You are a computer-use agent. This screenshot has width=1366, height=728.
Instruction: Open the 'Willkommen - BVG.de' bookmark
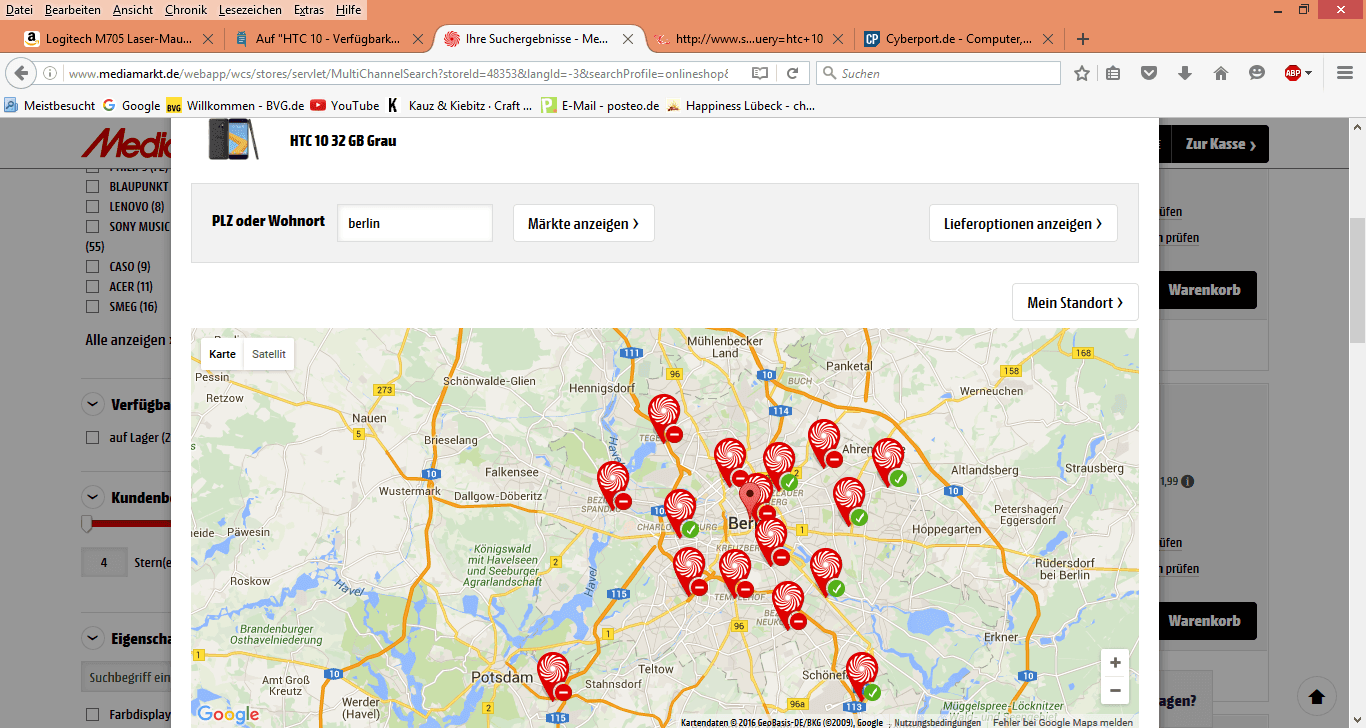235,105
